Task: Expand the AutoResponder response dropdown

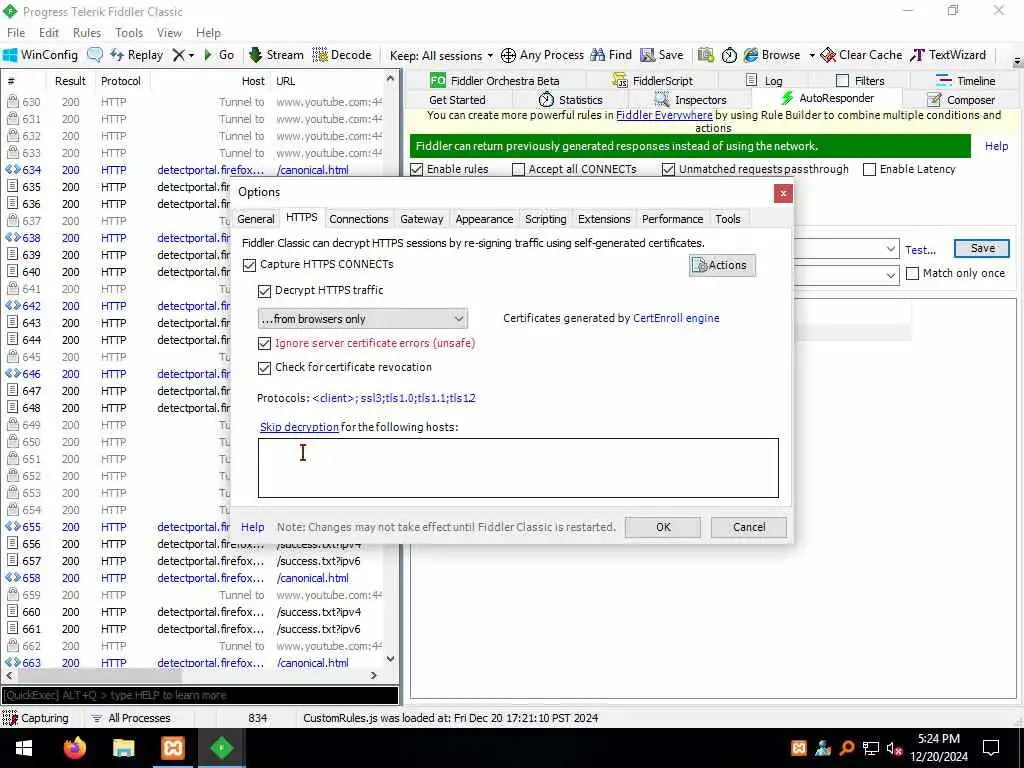Action: pos(891,275)
